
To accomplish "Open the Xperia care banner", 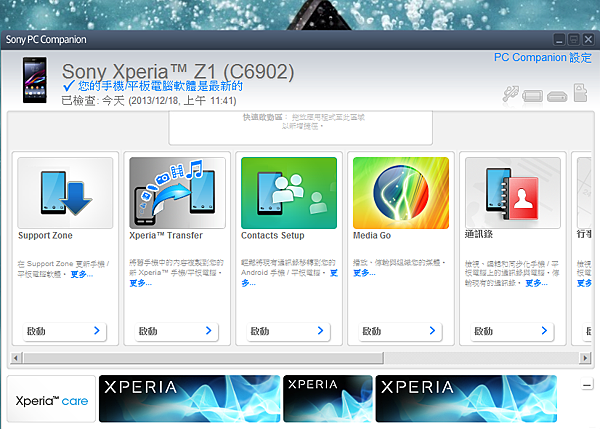I will pyautogui.click(x=51, y=399).
